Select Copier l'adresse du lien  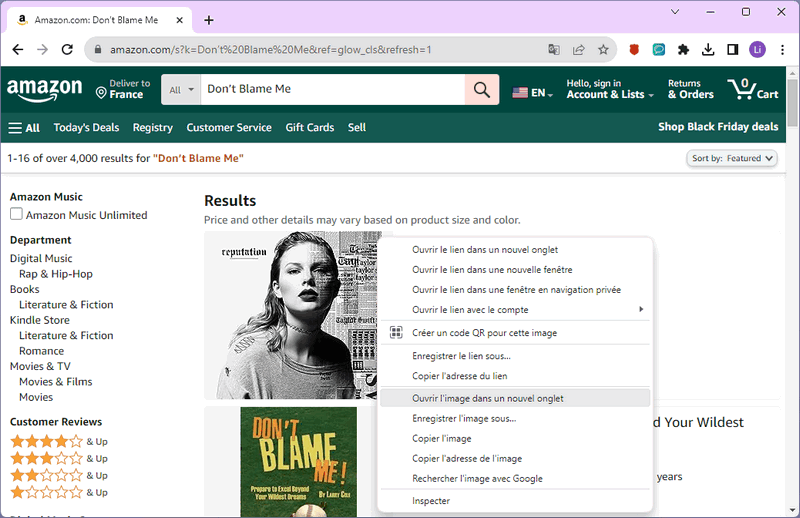[515, 376]
